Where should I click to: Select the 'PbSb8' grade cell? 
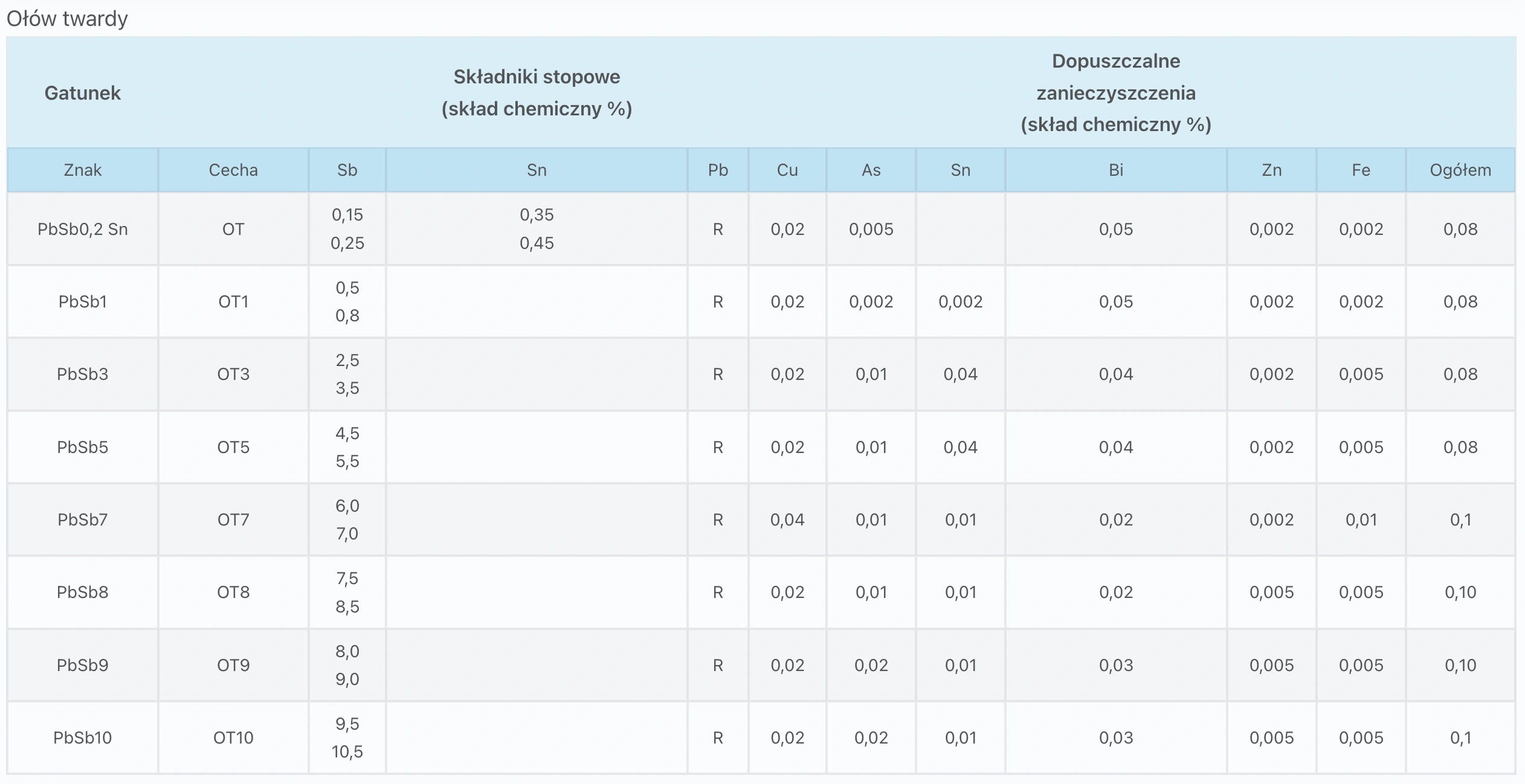[x=83, y=593]
